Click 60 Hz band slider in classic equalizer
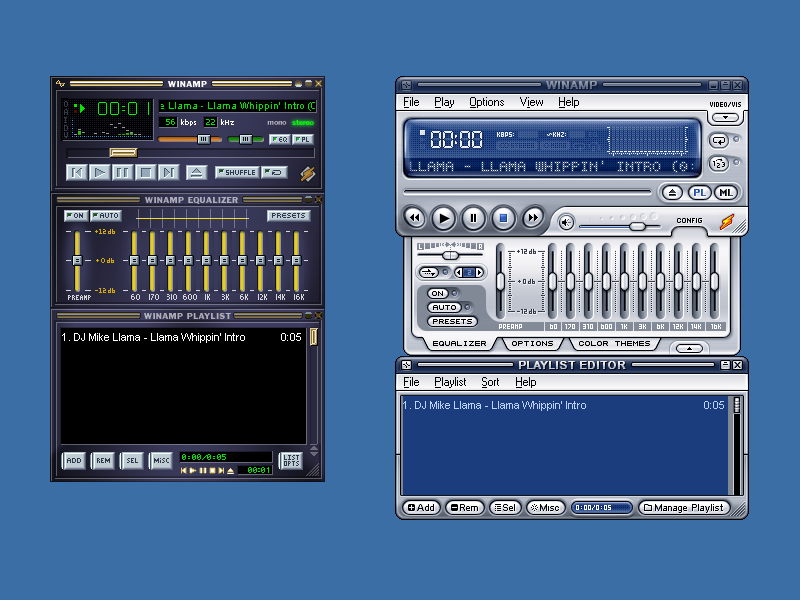Screen dimensions: 800x600 point(134,260)
